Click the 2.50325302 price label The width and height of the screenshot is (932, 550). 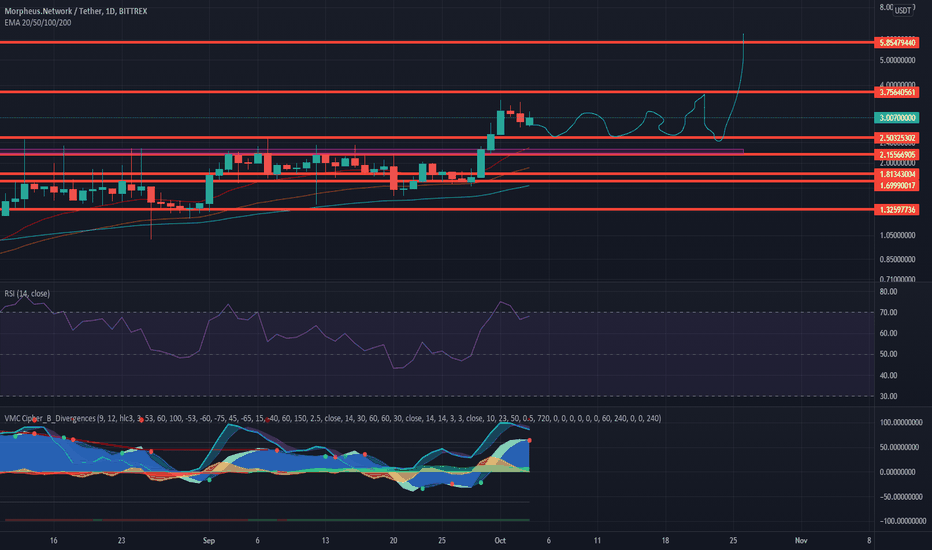pyautogui.click(x=897, y=138)
